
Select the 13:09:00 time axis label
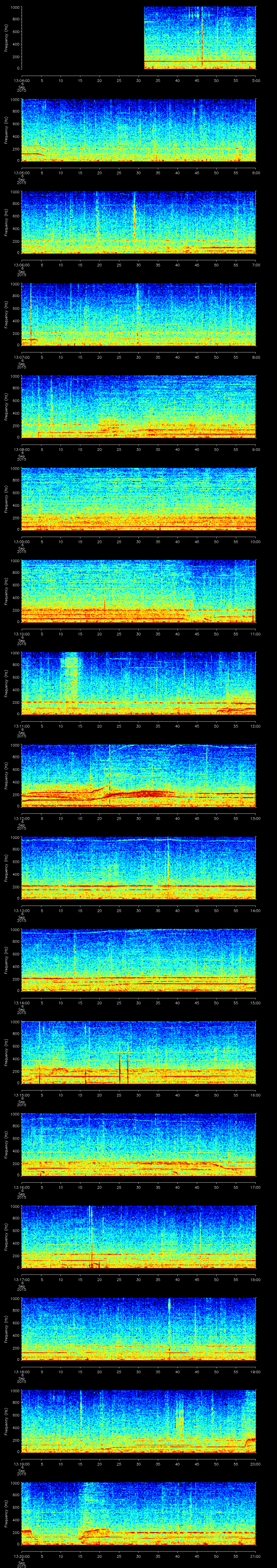pos(21,542)
